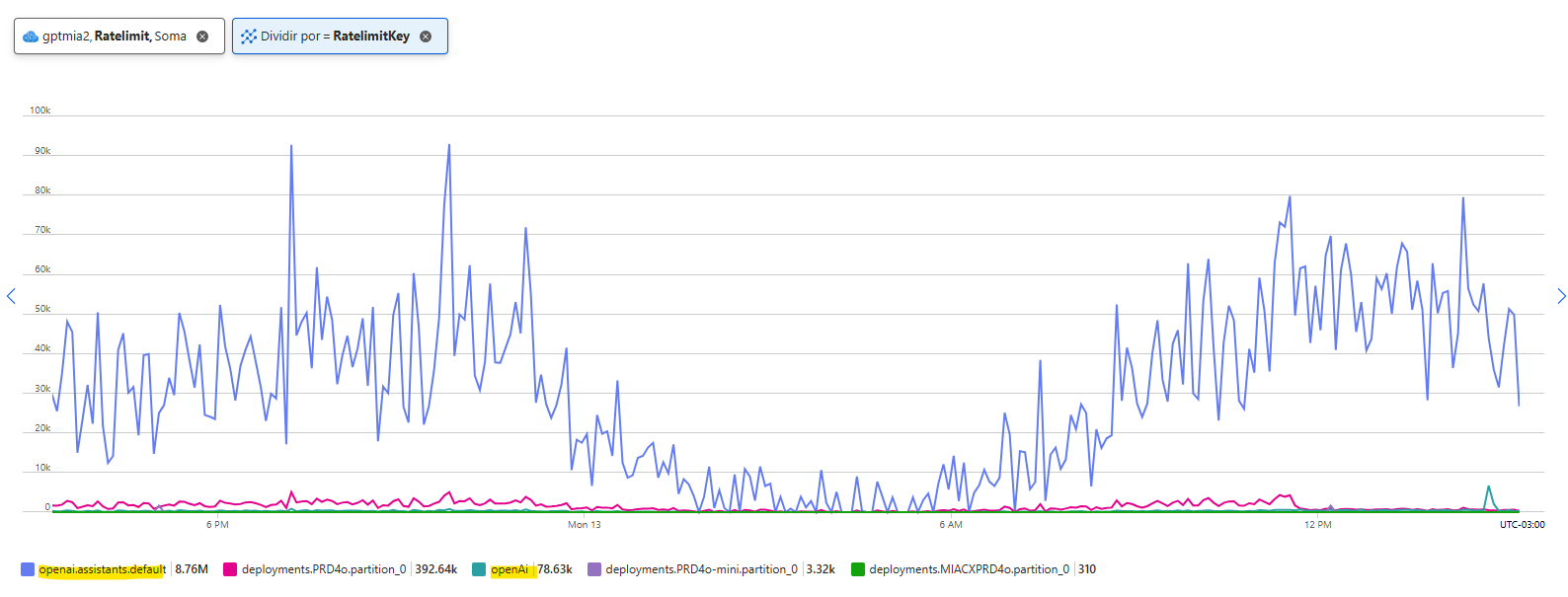1568x597 pixels.
Task: Select deployments.PRD4o.partition_0 legend label
Action: pyautogui.click(x=324, y=569)
